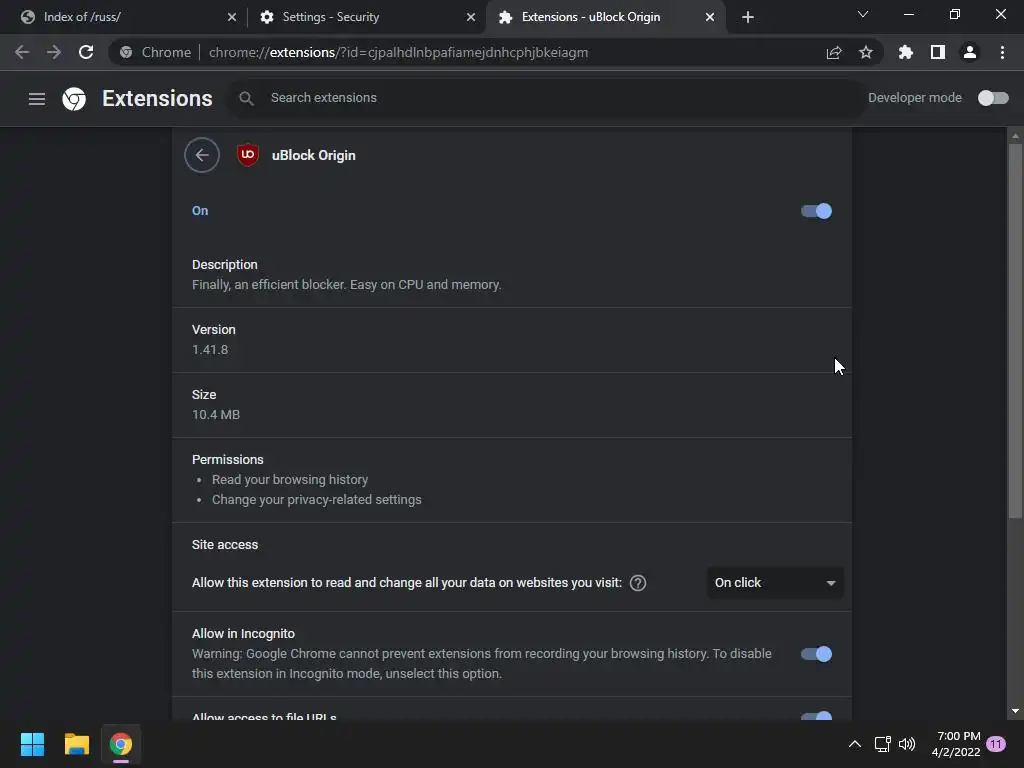Open the On click site access dropdown
Screen dimensions: 1024x768
(775, 583)
